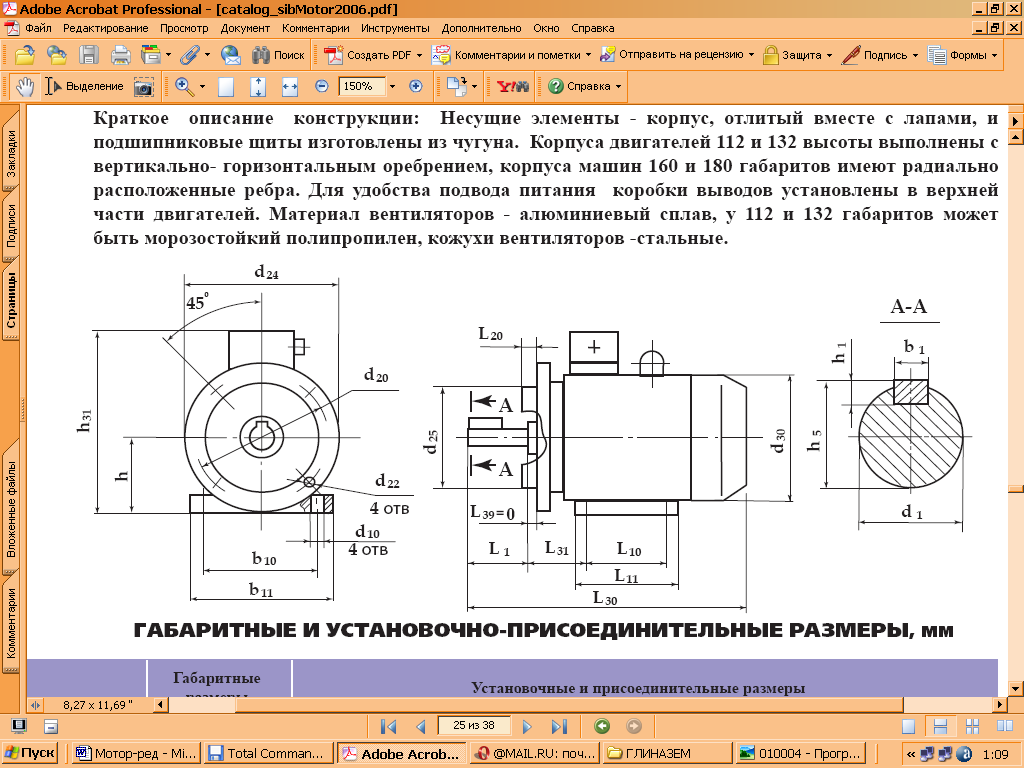This screenshot has width=1024, height=768.
Task: Open the Закладки side tab
Action: tap(11, 153)
